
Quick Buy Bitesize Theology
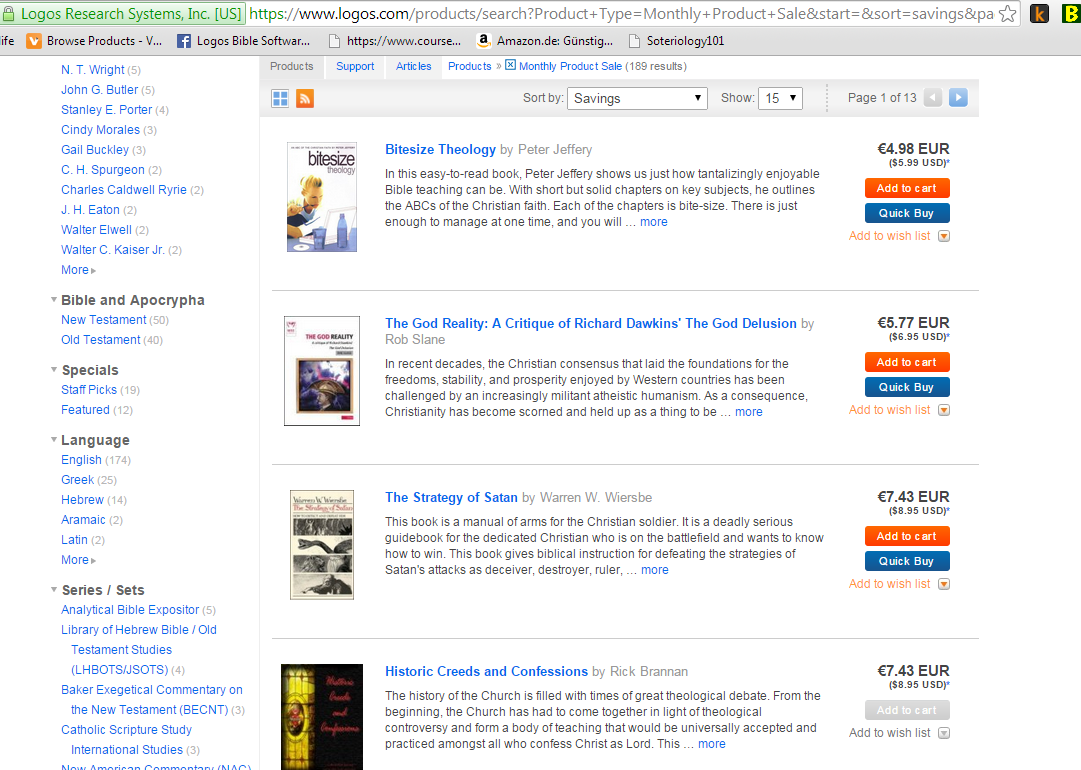907,213
